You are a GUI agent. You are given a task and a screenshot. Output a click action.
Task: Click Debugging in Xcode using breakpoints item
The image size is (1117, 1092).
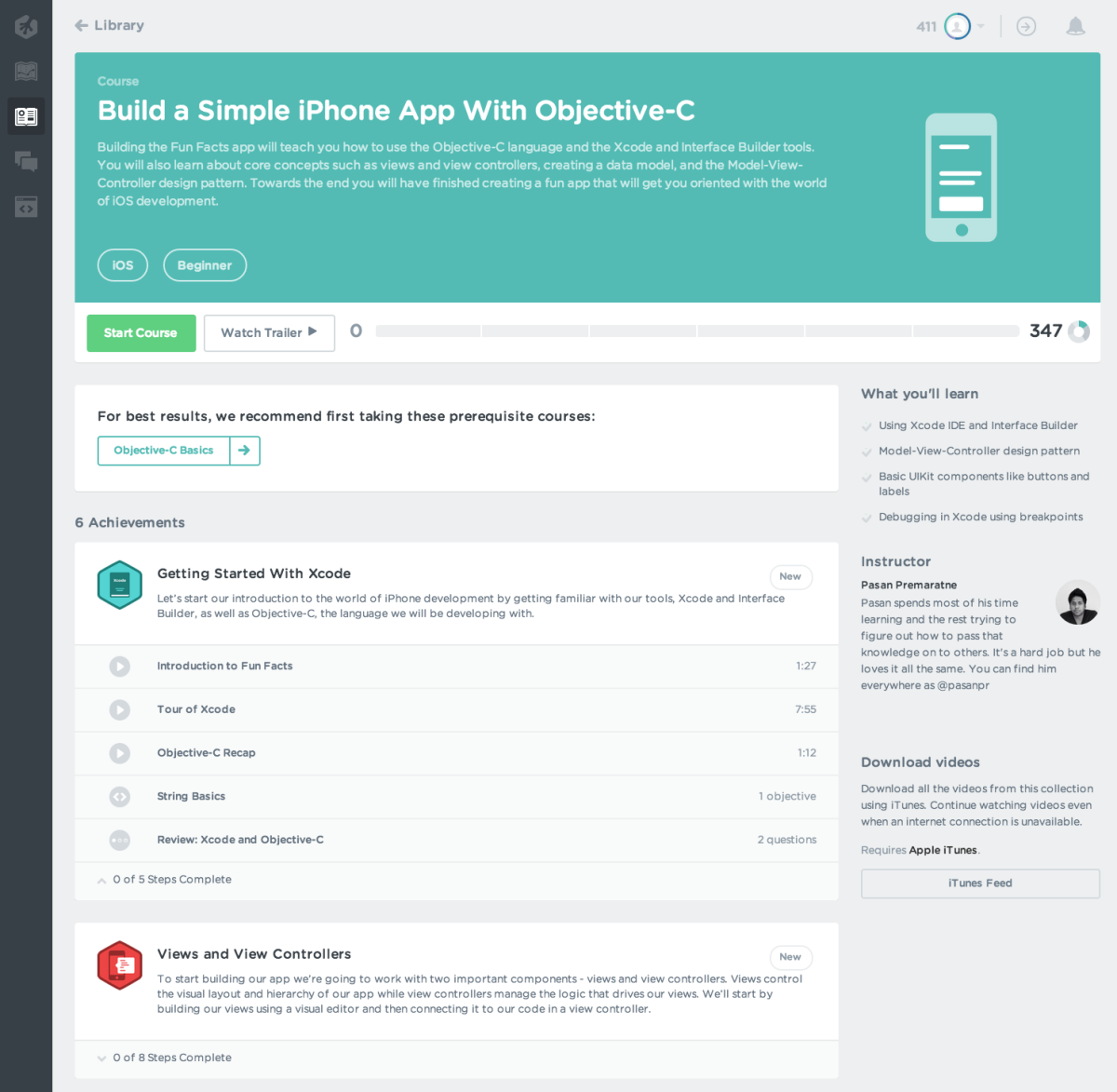(x=981, y=517)
